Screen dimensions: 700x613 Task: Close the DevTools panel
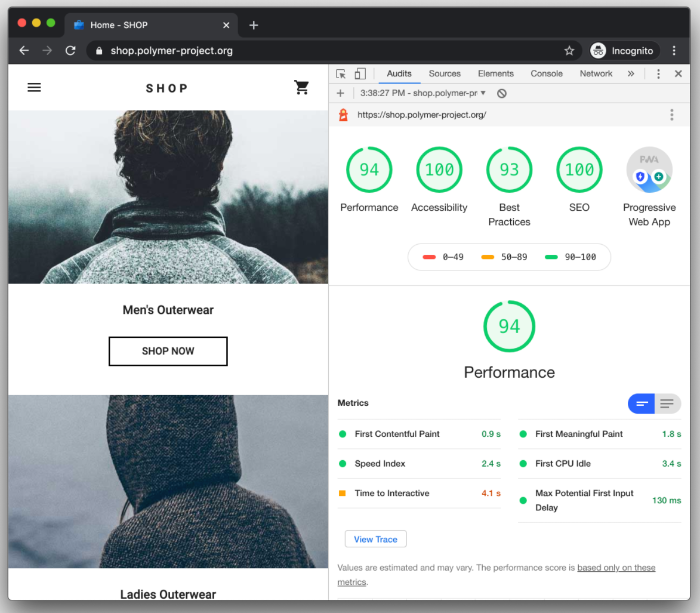tap(678, 74)
